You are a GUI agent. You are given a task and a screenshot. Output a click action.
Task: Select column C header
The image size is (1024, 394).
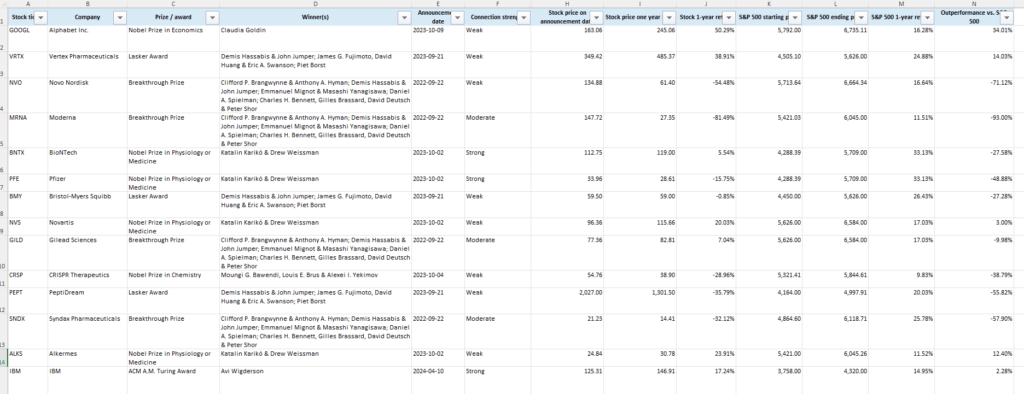click(x=173, y=4)
